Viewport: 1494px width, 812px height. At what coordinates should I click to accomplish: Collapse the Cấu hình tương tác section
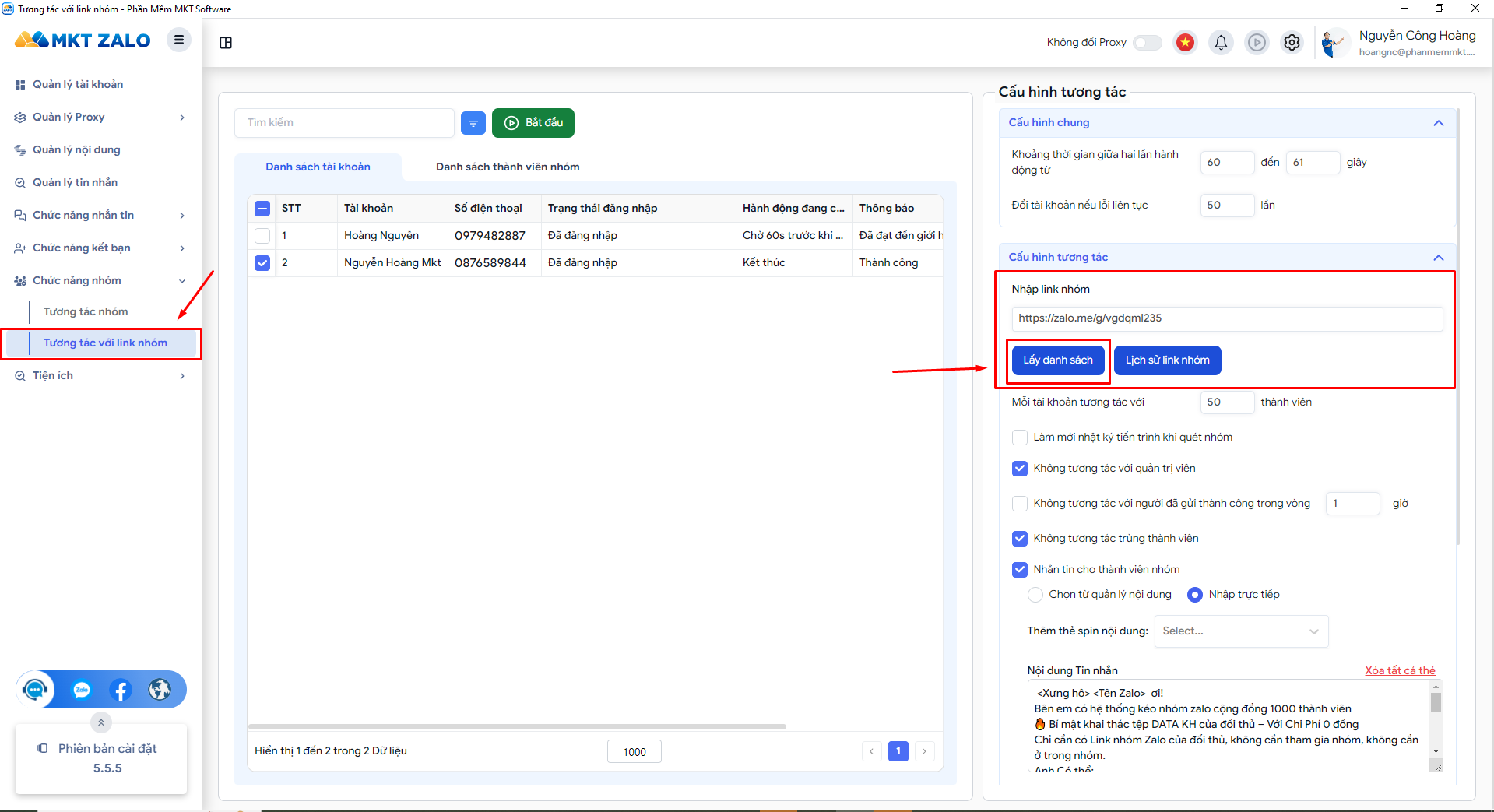point(1438,258)
